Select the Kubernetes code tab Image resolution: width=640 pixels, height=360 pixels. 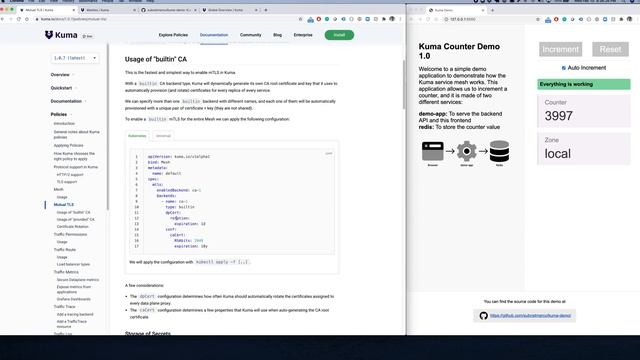[137, 136]
